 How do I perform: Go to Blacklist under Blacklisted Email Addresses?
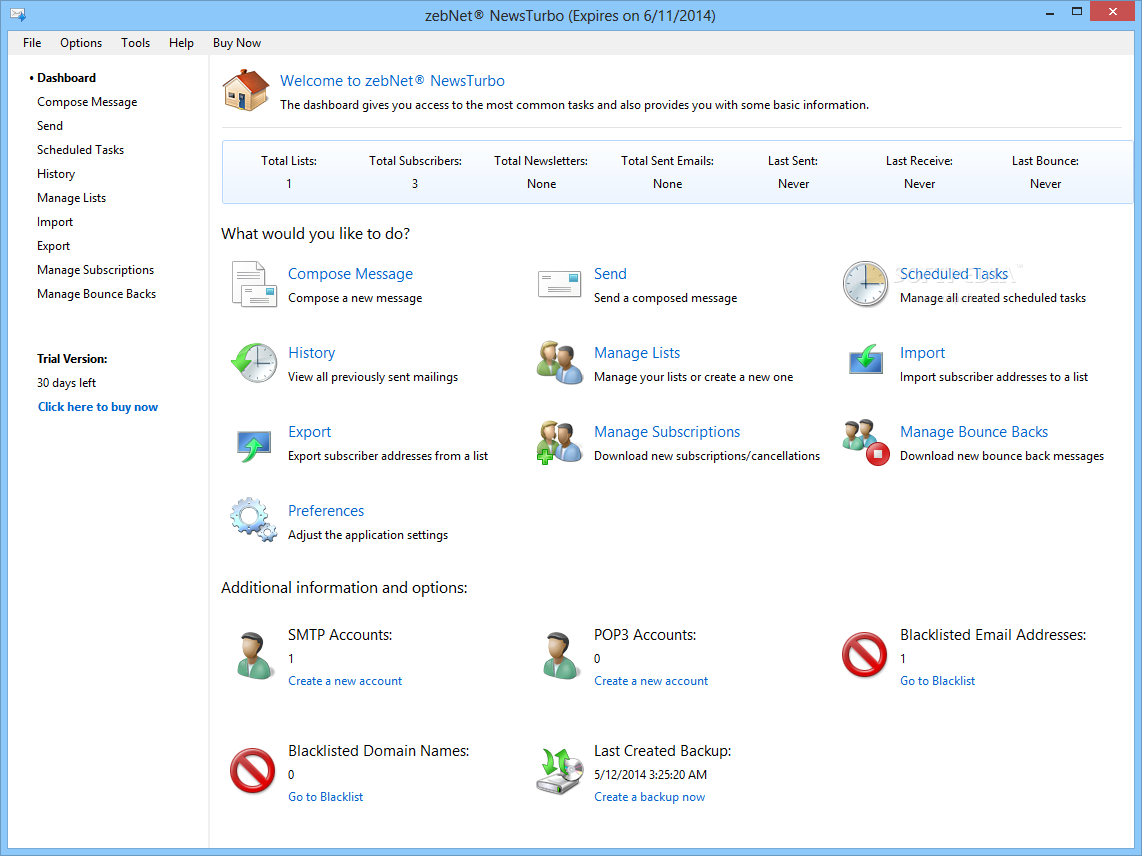click(937, 681)
